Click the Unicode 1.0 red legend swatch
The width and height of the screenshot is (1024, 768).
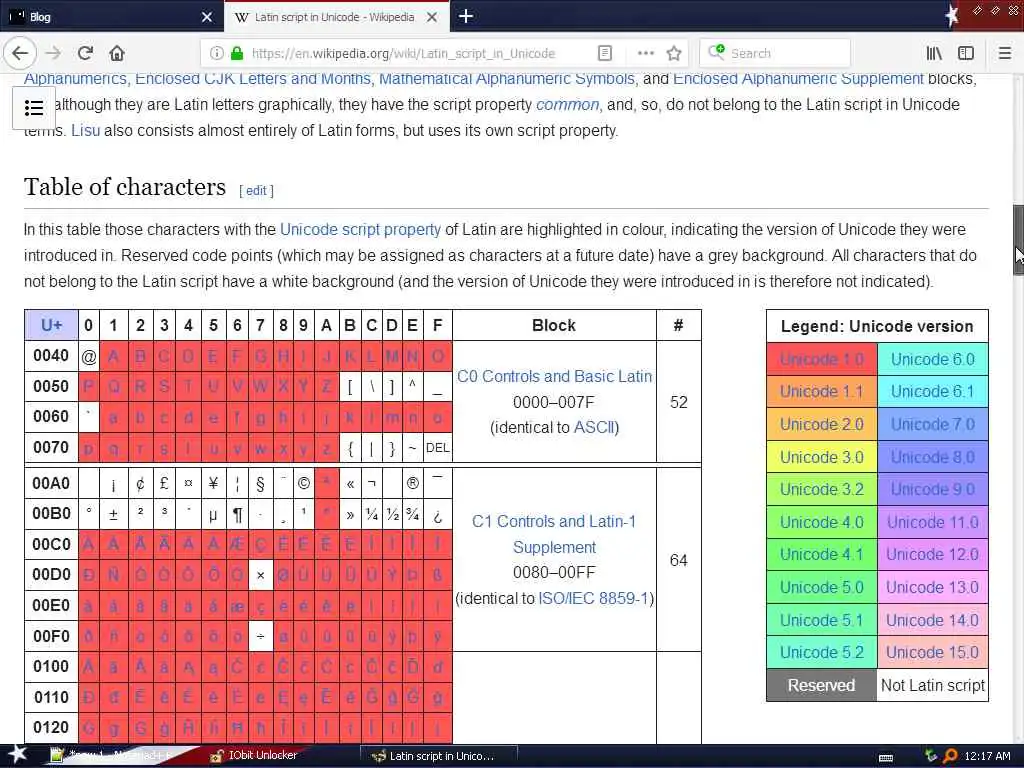point(822,359)
